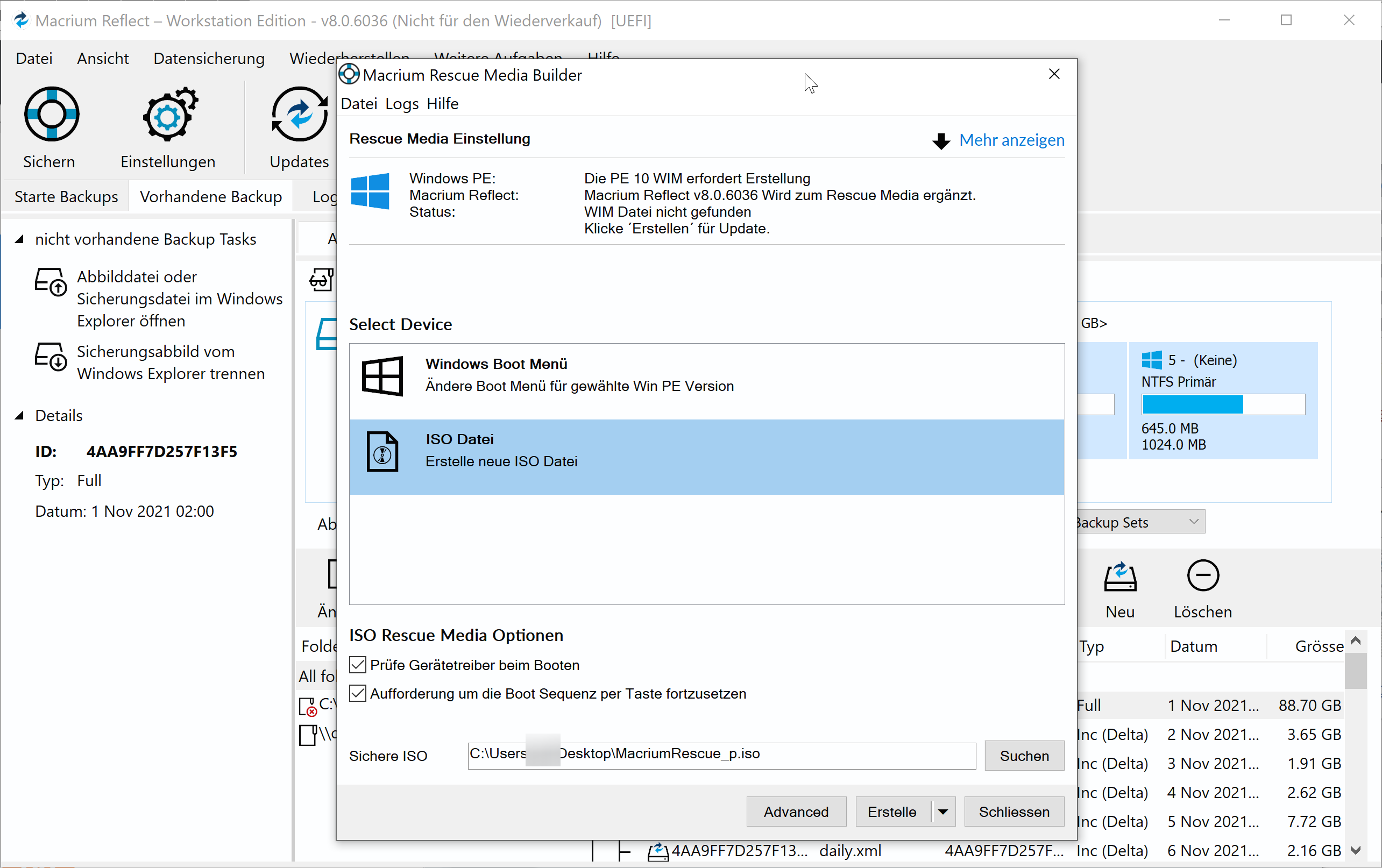Open image file in Explorer icon
1382x868 pixels.
(x=51, y=281)
